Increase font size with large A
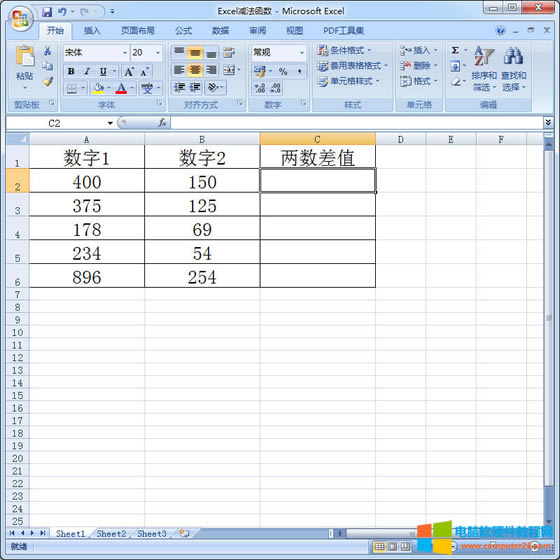560x560 pixels. tap(129, 72)
